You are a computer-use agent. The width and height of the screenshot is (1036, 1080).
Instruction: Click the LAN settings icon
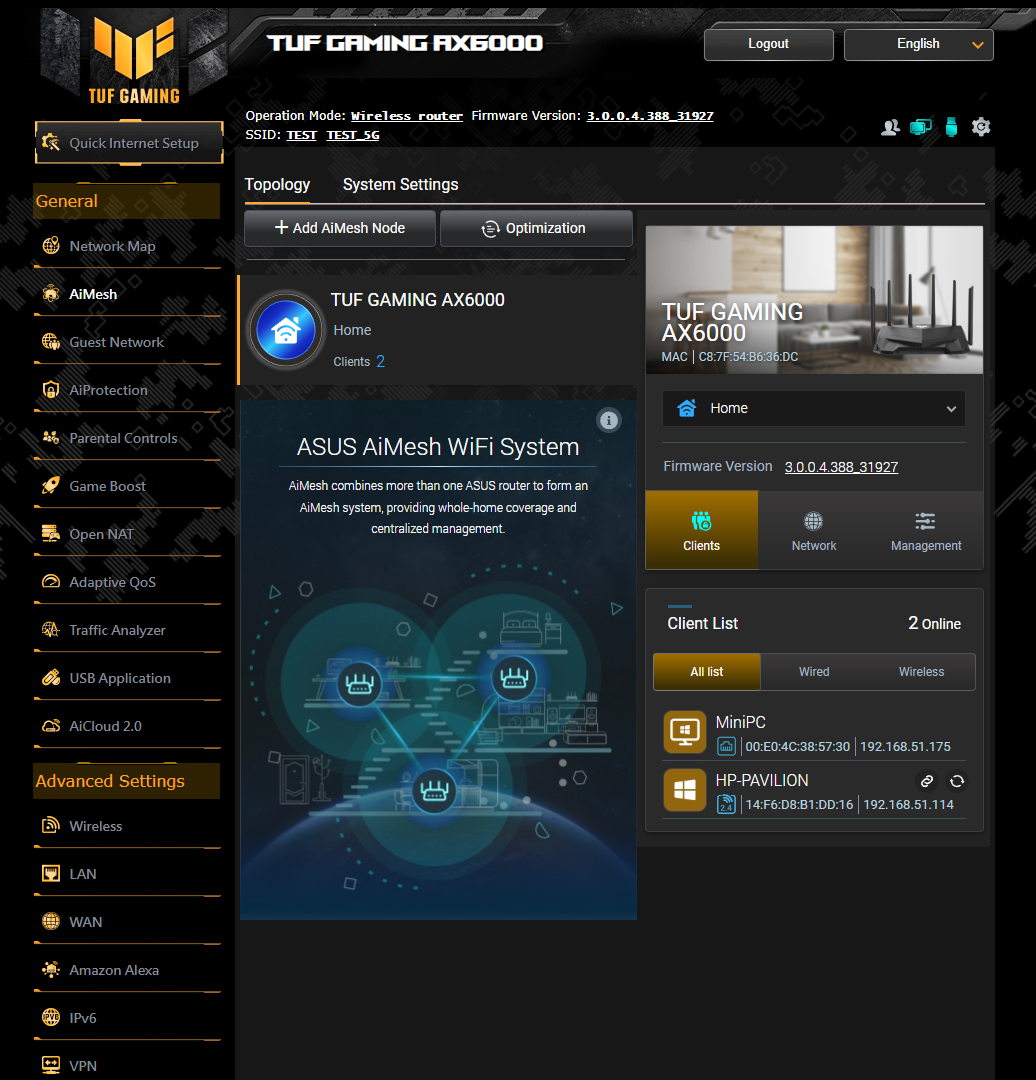51,874
